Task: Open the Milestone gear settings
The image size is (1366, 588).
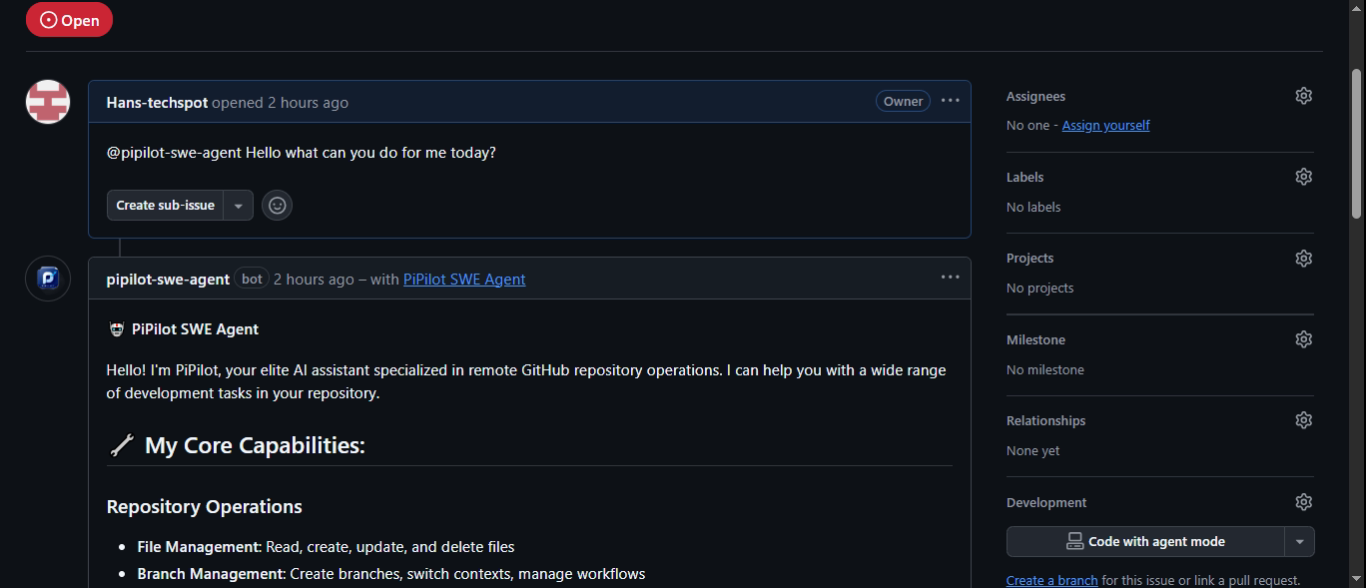Action: click(1303, 339)
